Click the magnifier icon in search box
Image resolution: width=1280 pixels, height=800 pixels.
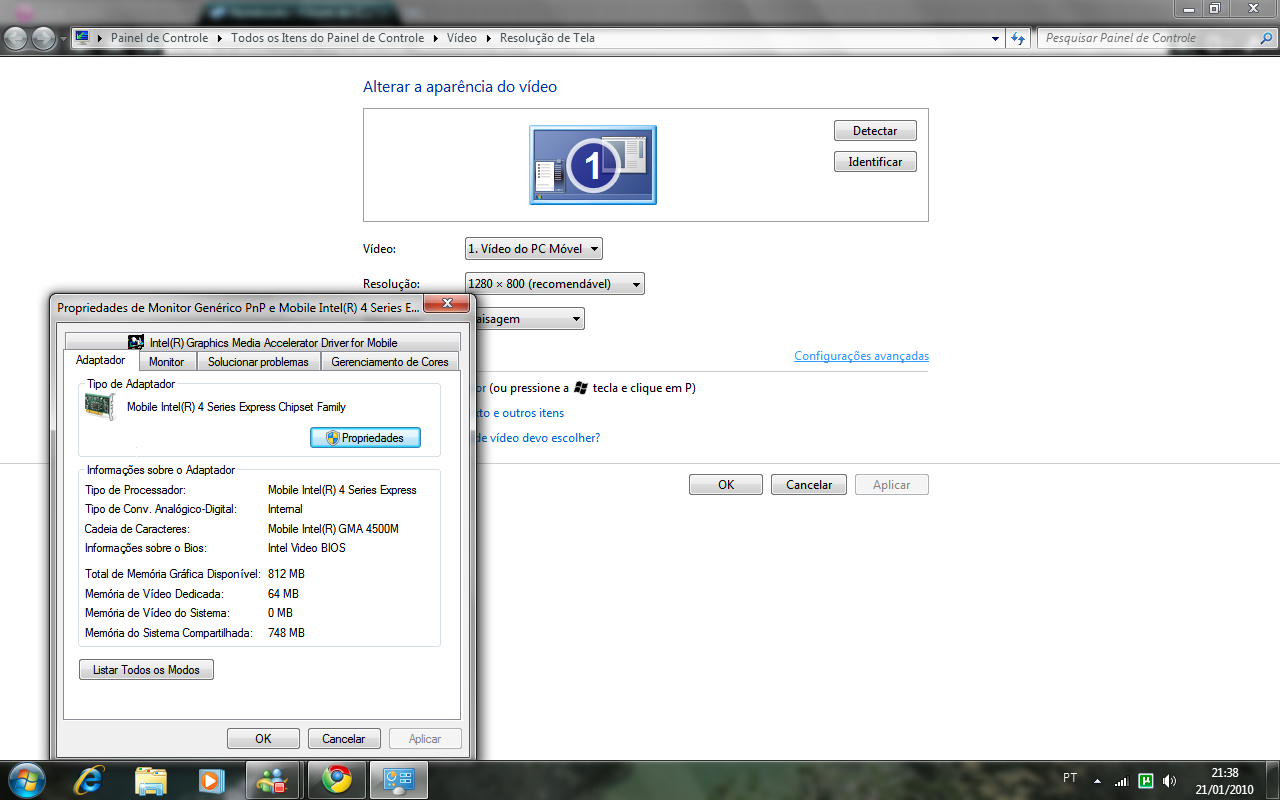[1266, 38]
